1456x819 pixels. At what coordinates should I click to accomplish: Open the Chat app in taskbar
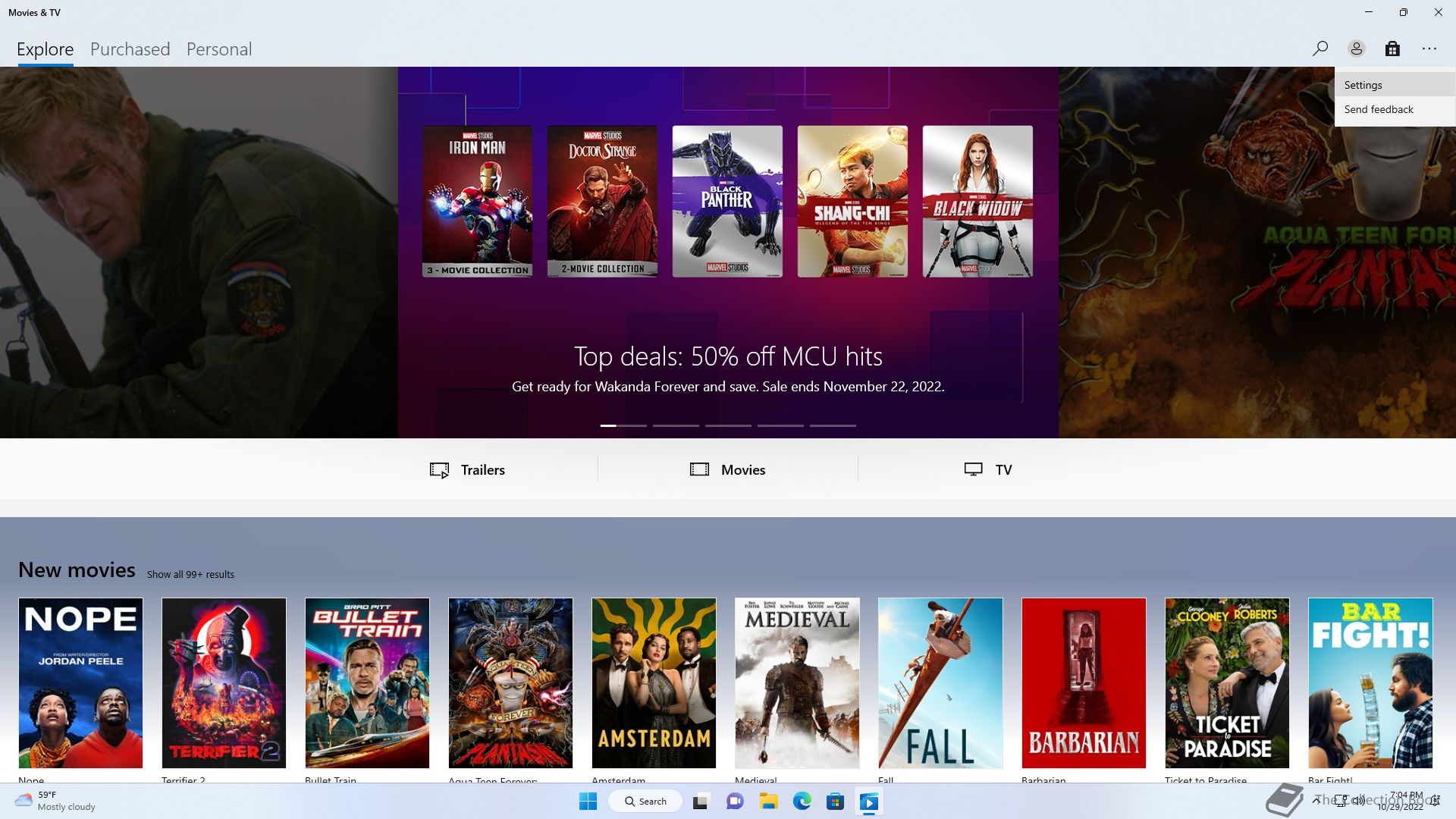tap(734, 802)
